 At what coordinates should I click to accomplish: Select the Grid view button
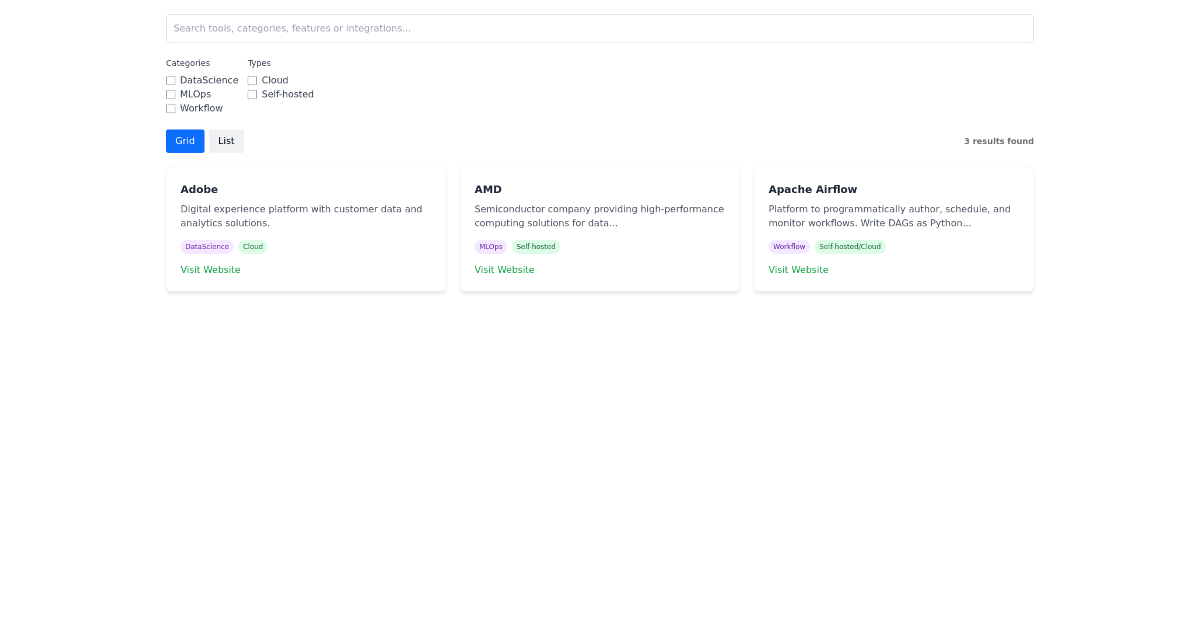coord(184,141)
